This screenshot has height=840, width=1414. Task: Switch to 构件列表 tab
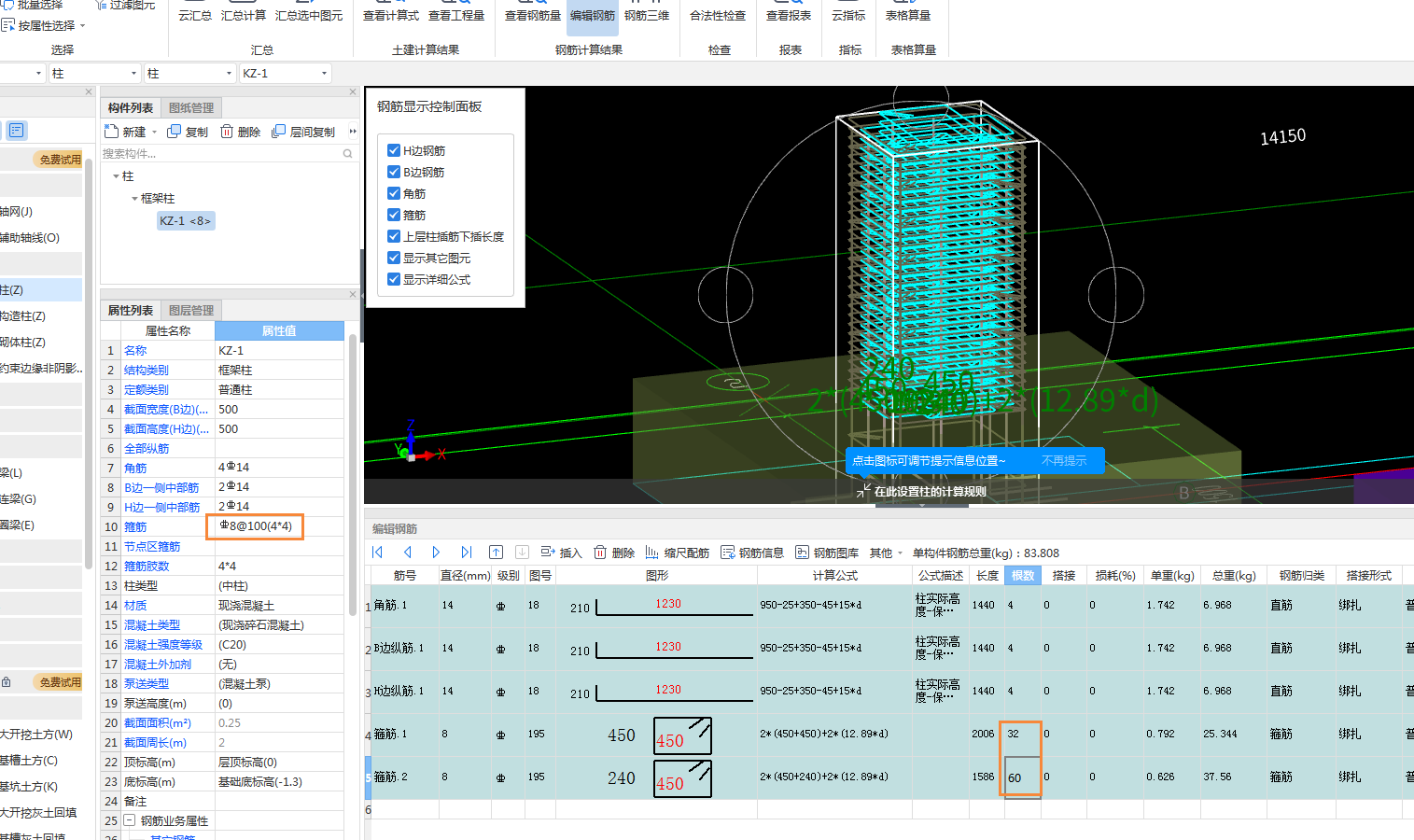point(131,108)
